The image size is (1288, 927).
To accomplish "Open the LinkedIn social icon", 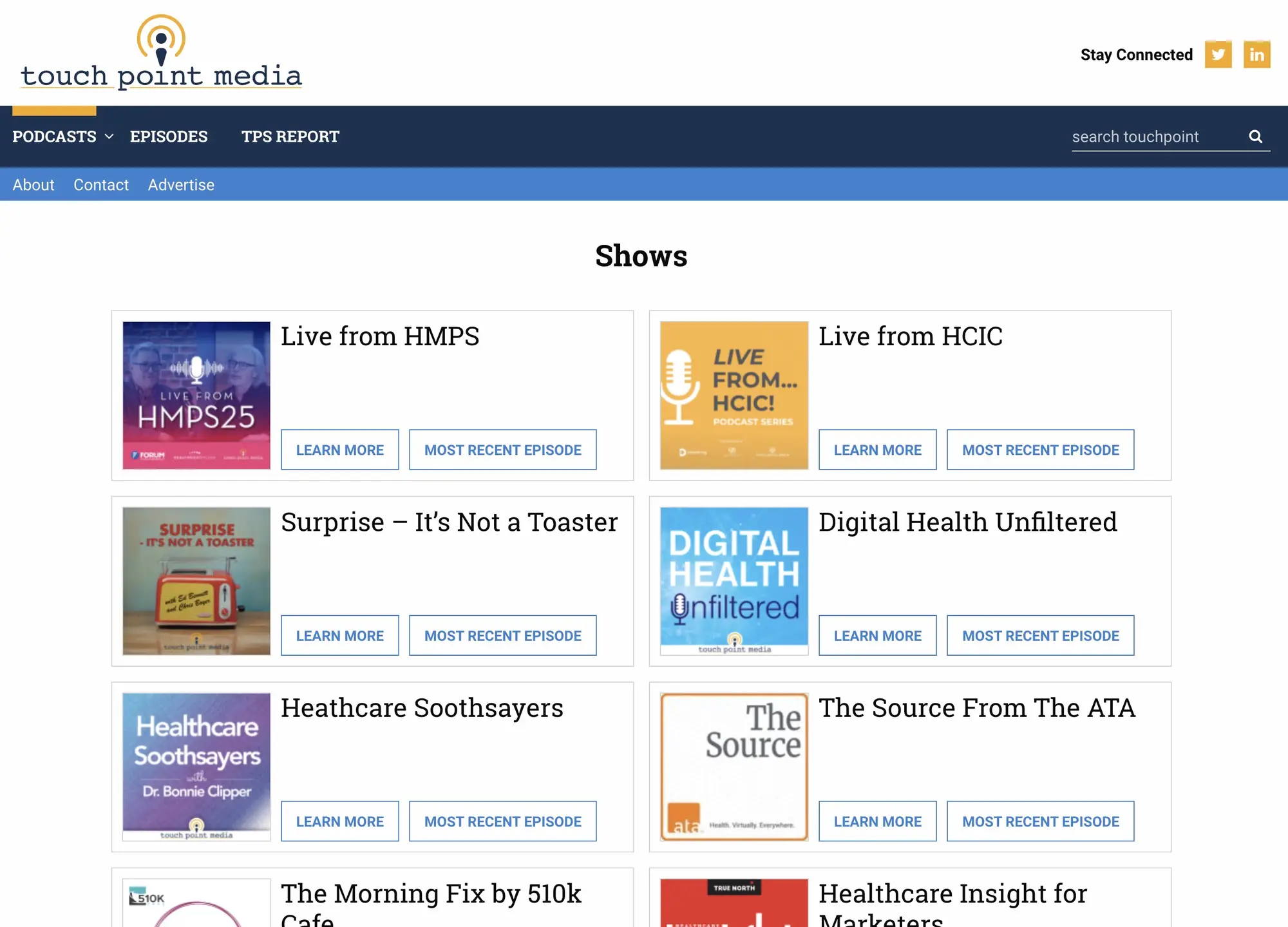I will (1256, 55).
